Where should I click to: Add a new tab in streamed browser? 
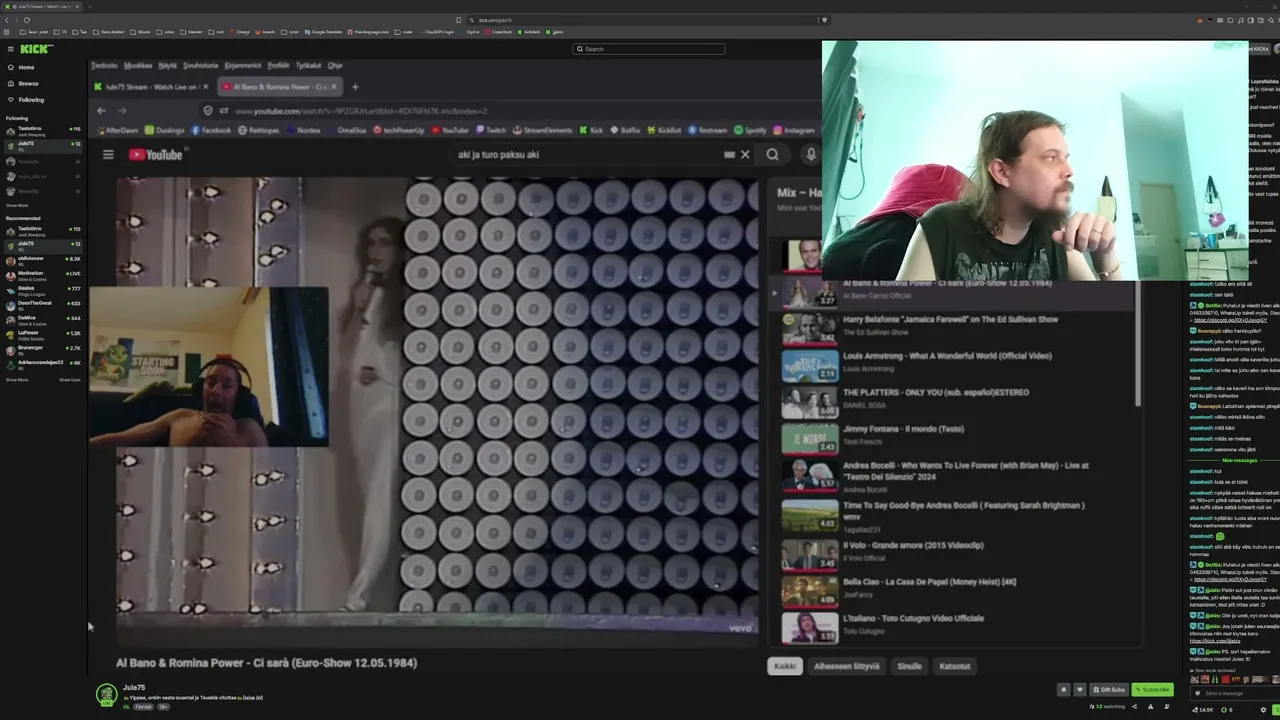355,87
